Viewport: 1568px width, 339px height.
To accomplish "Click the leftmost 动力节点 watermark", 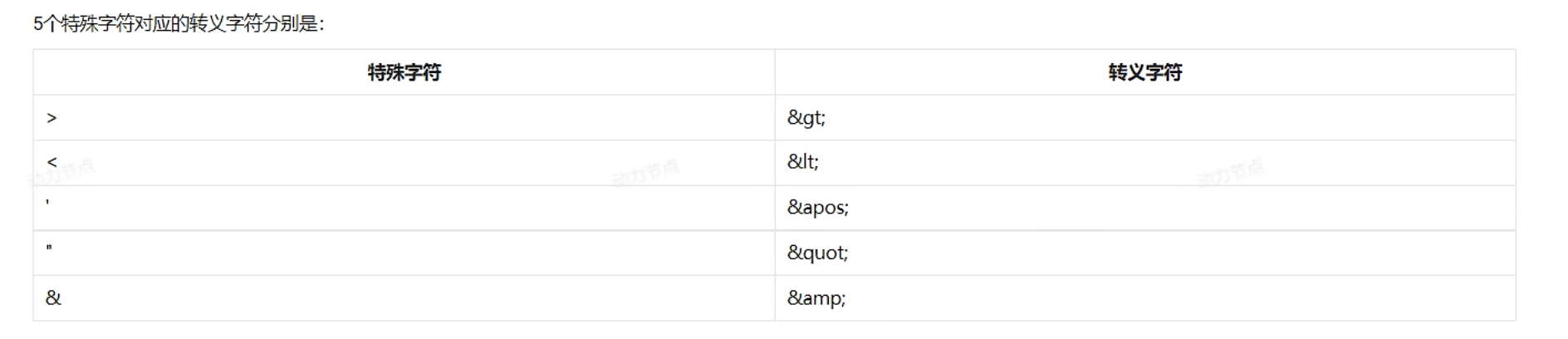I will click(x=62, y=173).
